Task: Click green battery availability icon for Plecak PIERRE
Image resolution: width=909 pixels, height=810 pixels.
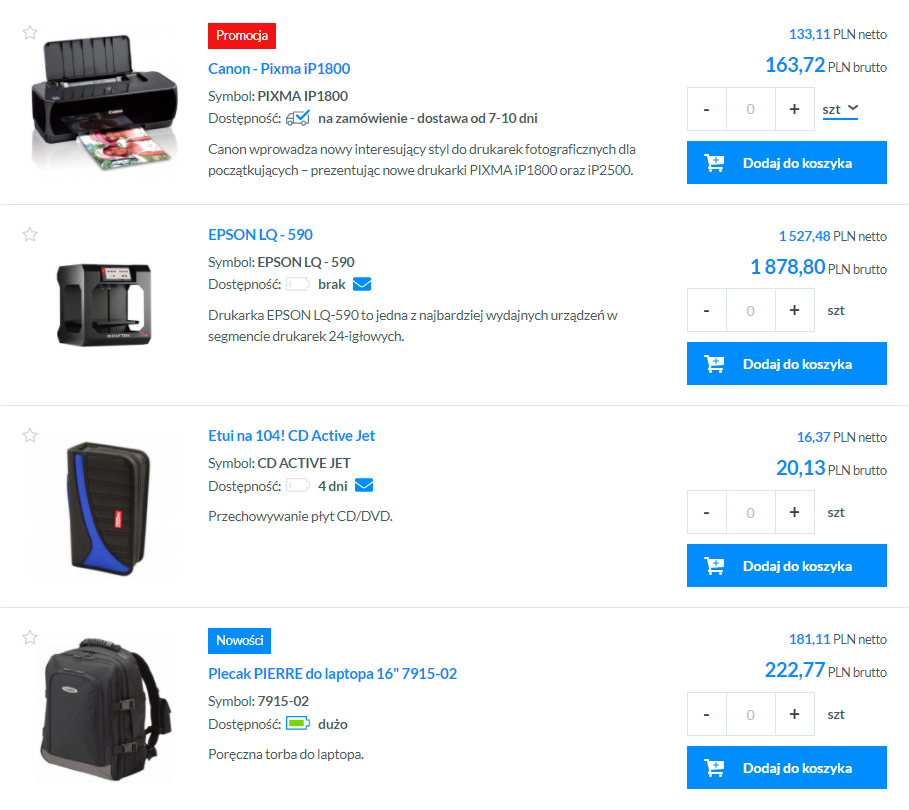Action: 298,724
